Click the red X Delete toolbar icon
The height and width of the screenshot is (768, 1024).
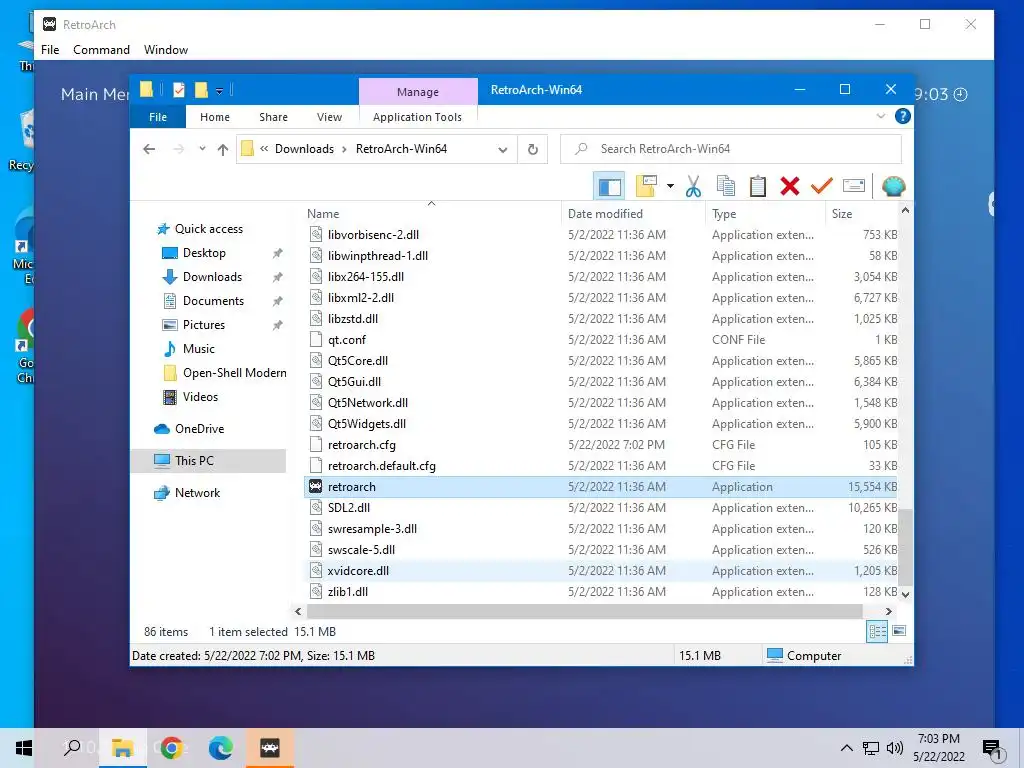pos(790,187)
